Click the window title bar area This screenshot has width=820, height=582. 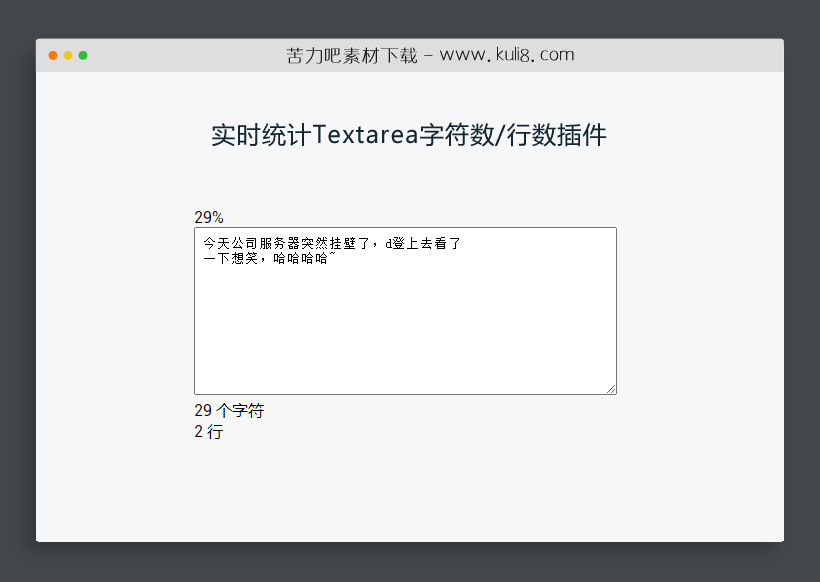pyautogui.click(x=410, y=55)
